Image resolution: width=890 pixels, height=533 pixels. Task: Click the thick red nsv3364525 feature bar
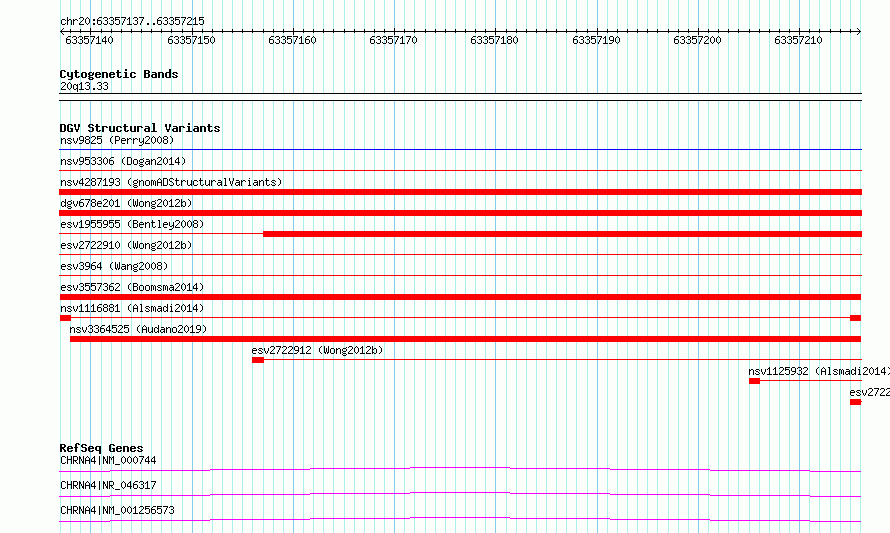[x=465, y=339]
